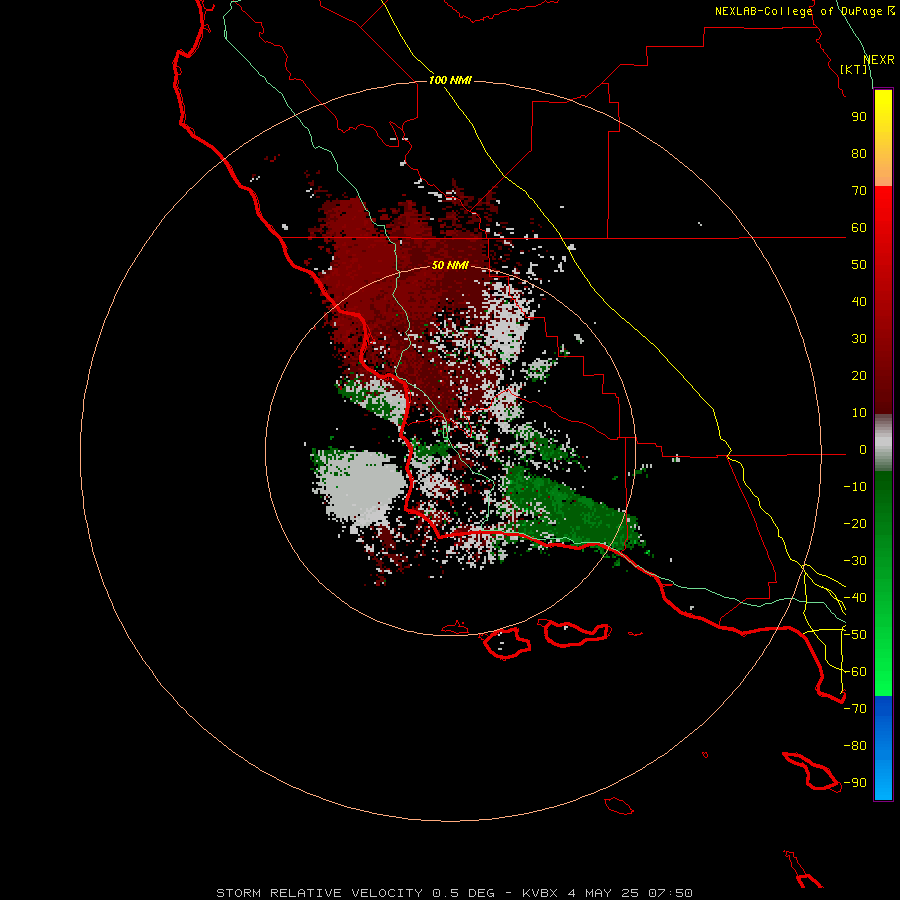The height and width of the screenshot is (900, 900).
Task: Select the -80 value on velocity scale
Action: pyautogui.click(x=855, y=746)
